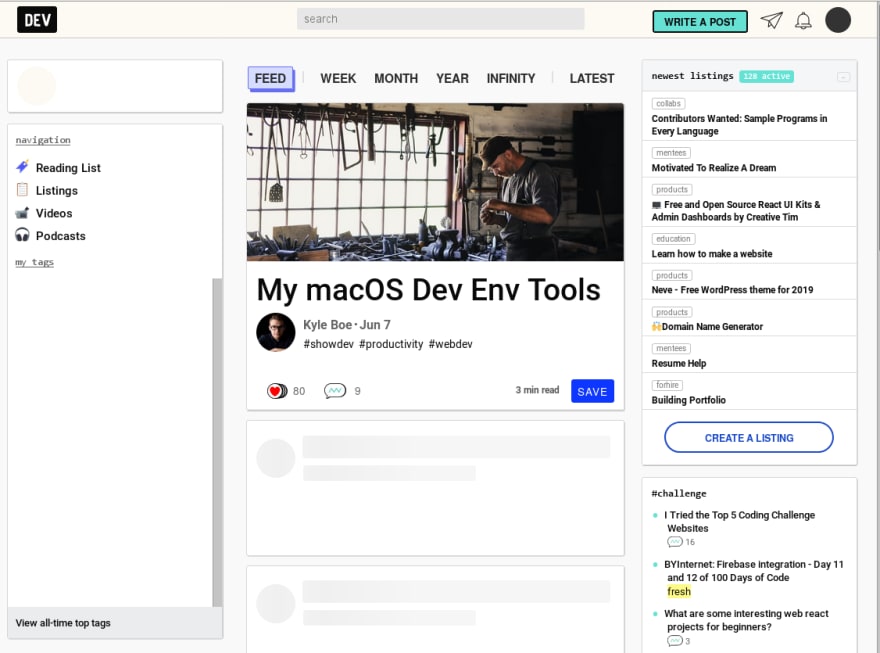Click Kyle Boe author name

(327, 325)
